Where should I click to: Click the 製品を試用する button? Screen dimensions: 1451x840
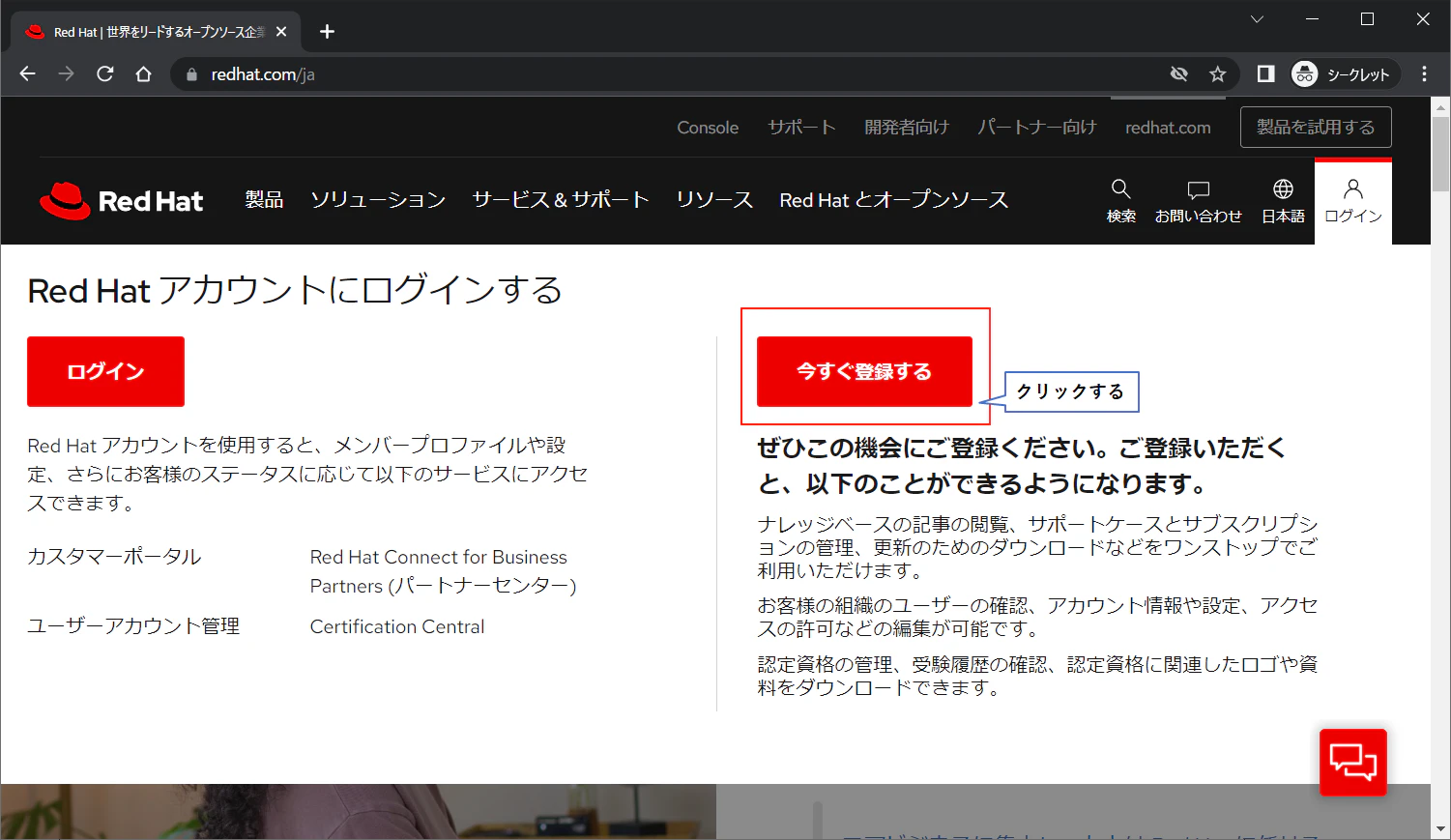[1316, 127]
